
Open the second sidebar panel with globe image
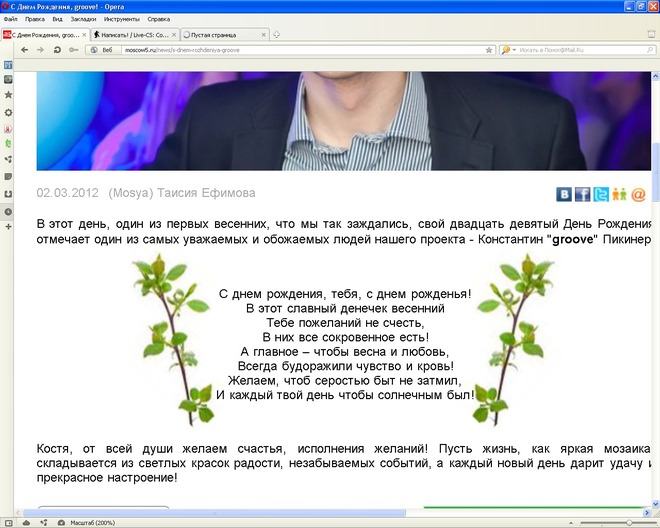tap(8, 79)
